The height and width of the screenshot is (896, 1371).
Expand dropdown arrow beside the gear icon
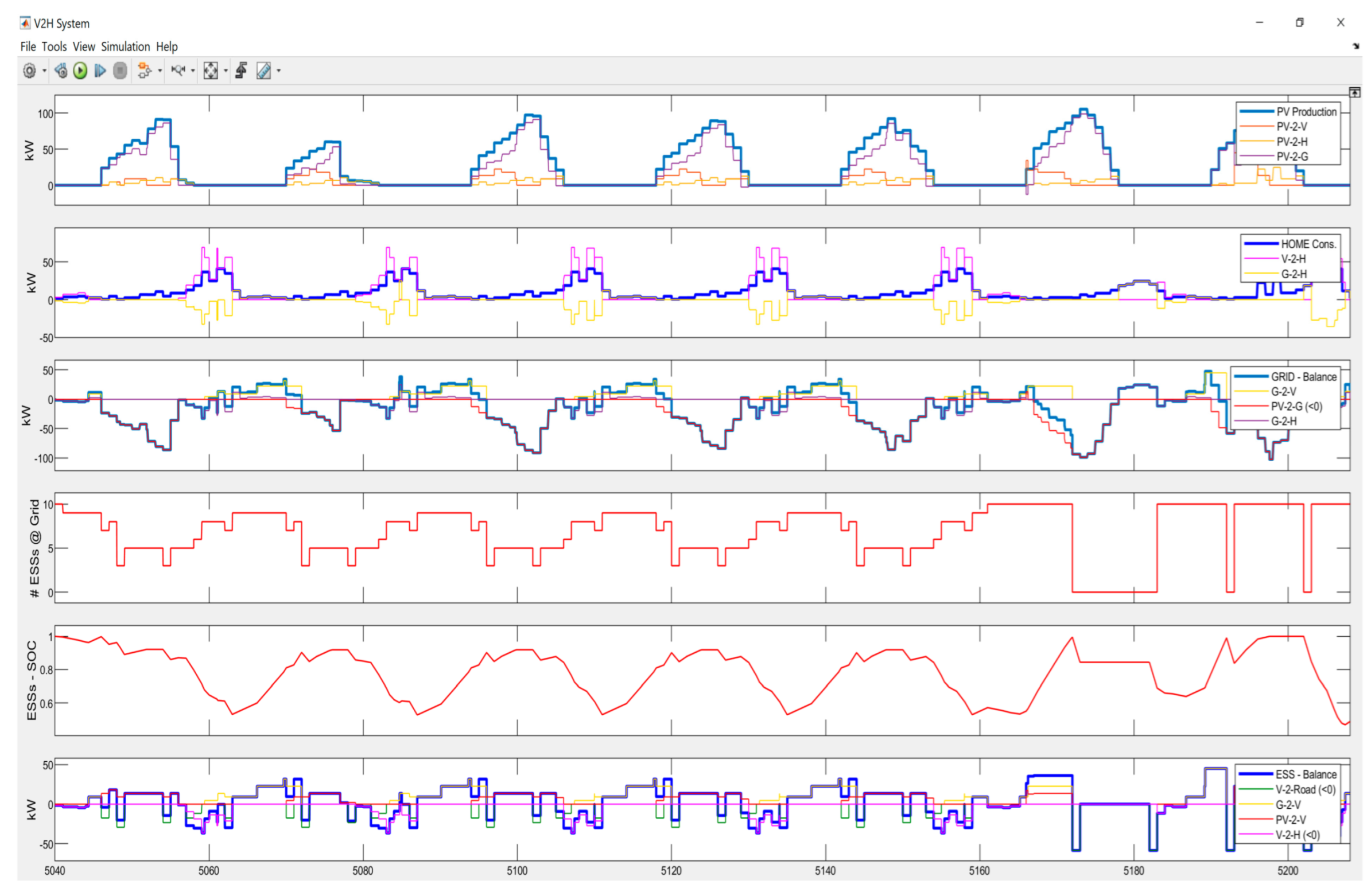(x=44, y=71)
